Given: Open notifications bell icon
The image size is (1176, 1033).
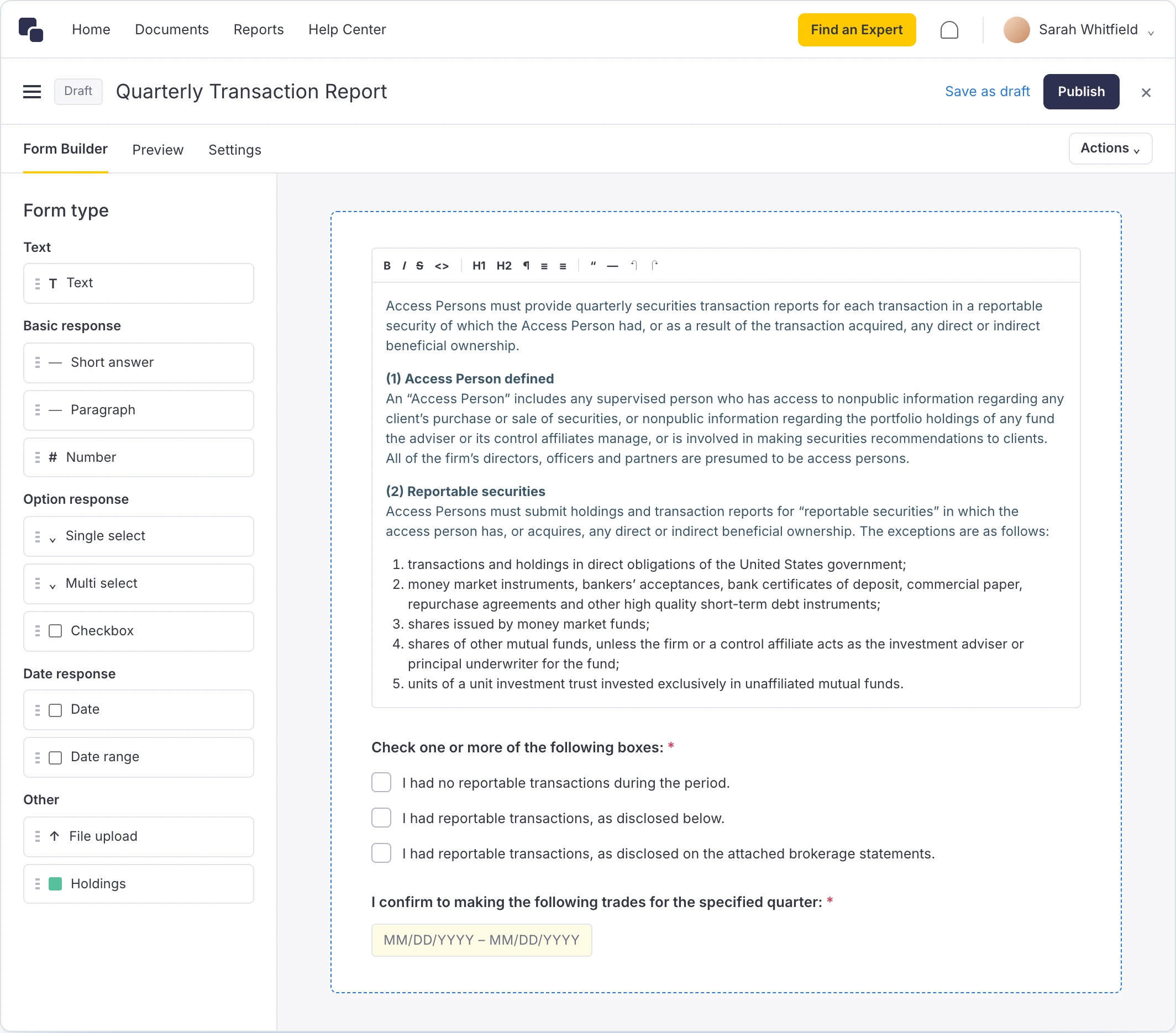Looking at the screenshot, I should 949,30.
